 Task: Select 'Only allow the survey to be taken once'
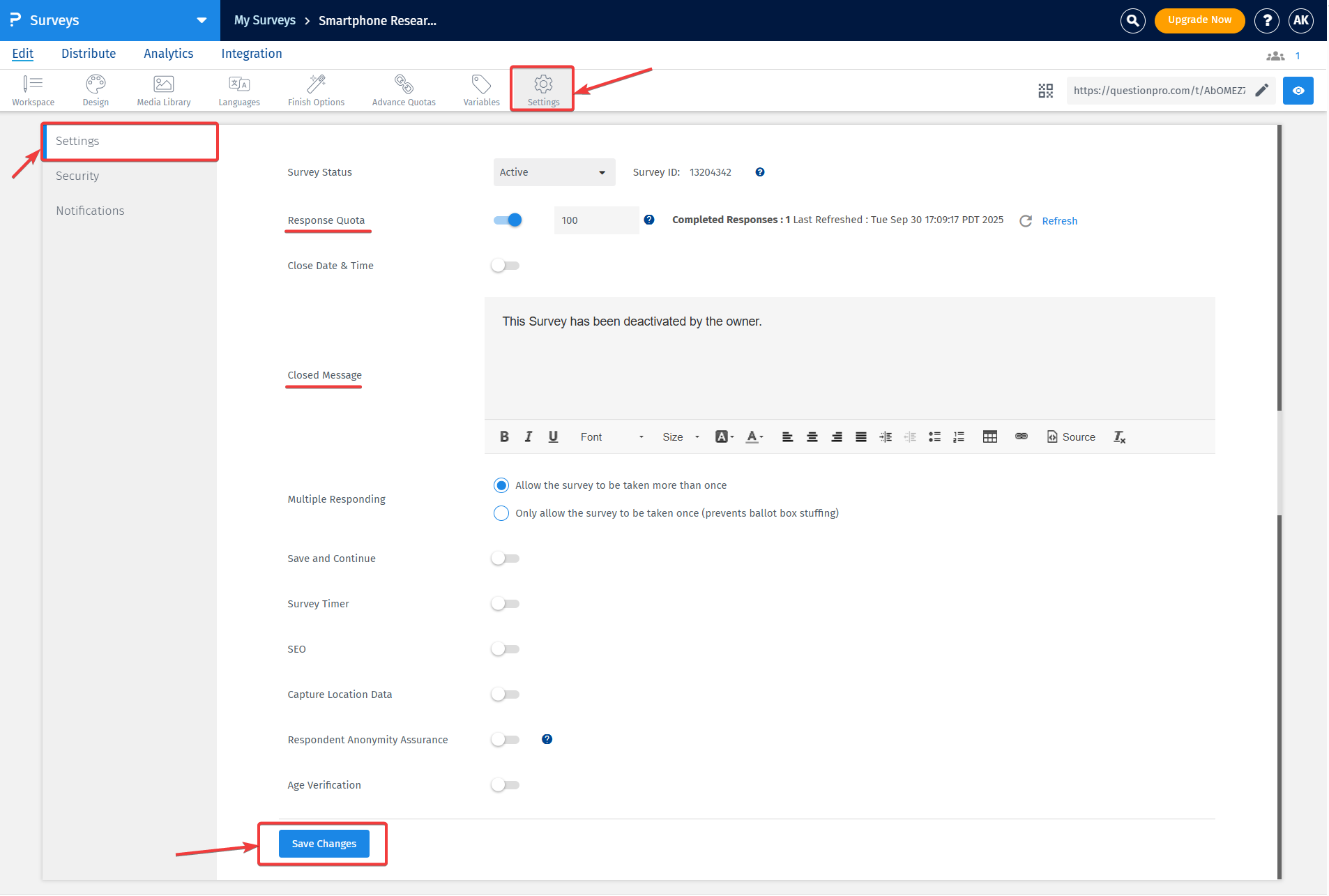pos(501,512)
